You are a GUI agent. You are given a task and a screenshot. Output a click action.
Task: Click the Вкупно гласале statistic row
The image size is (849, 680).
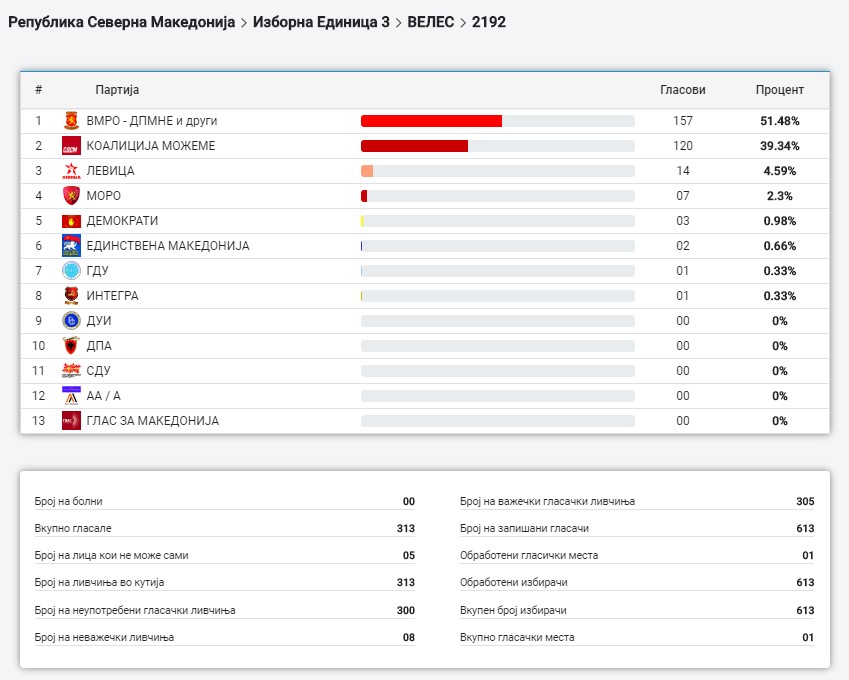pos(224,528)
